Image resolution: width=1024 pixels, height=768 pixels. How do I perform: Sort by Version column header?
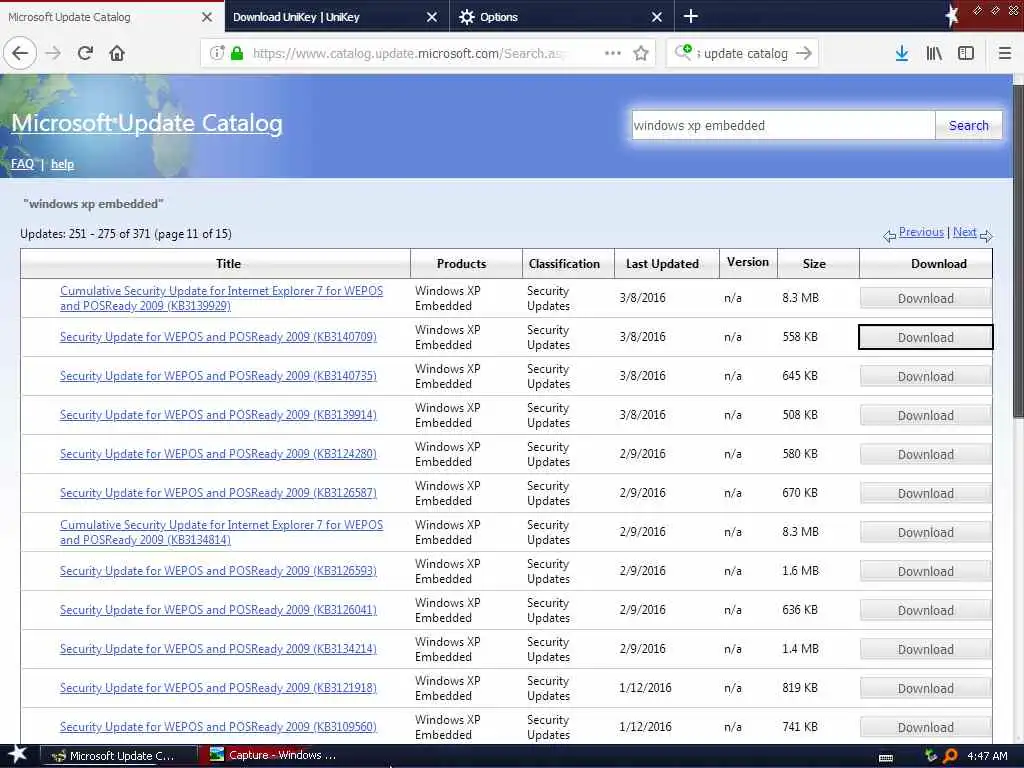click(747, 263)
